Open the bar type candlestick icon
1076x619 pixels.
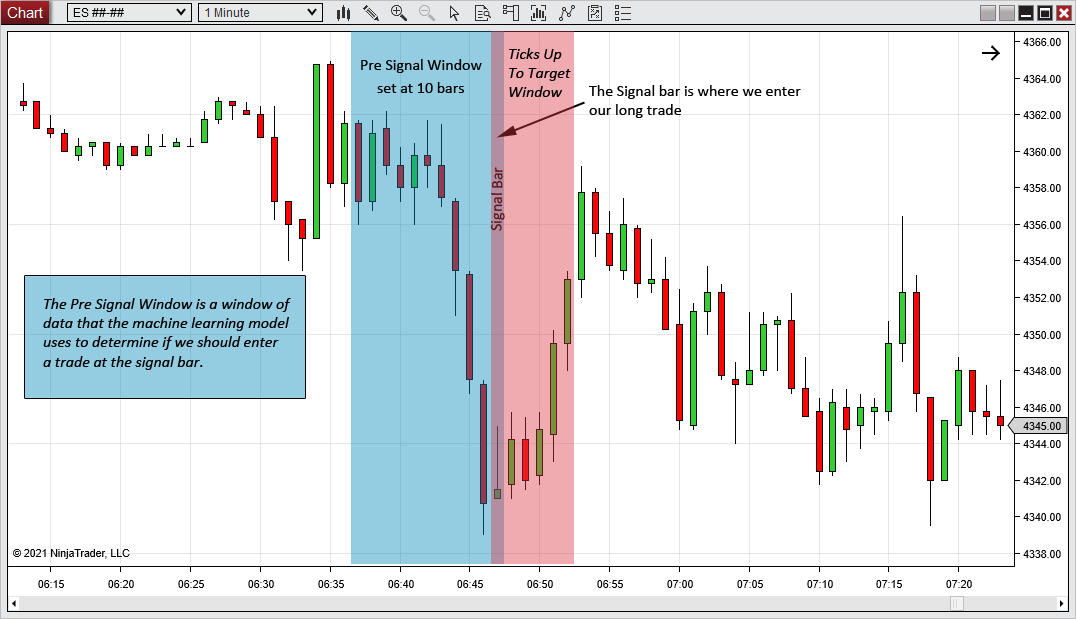click(x=344, y=13)
